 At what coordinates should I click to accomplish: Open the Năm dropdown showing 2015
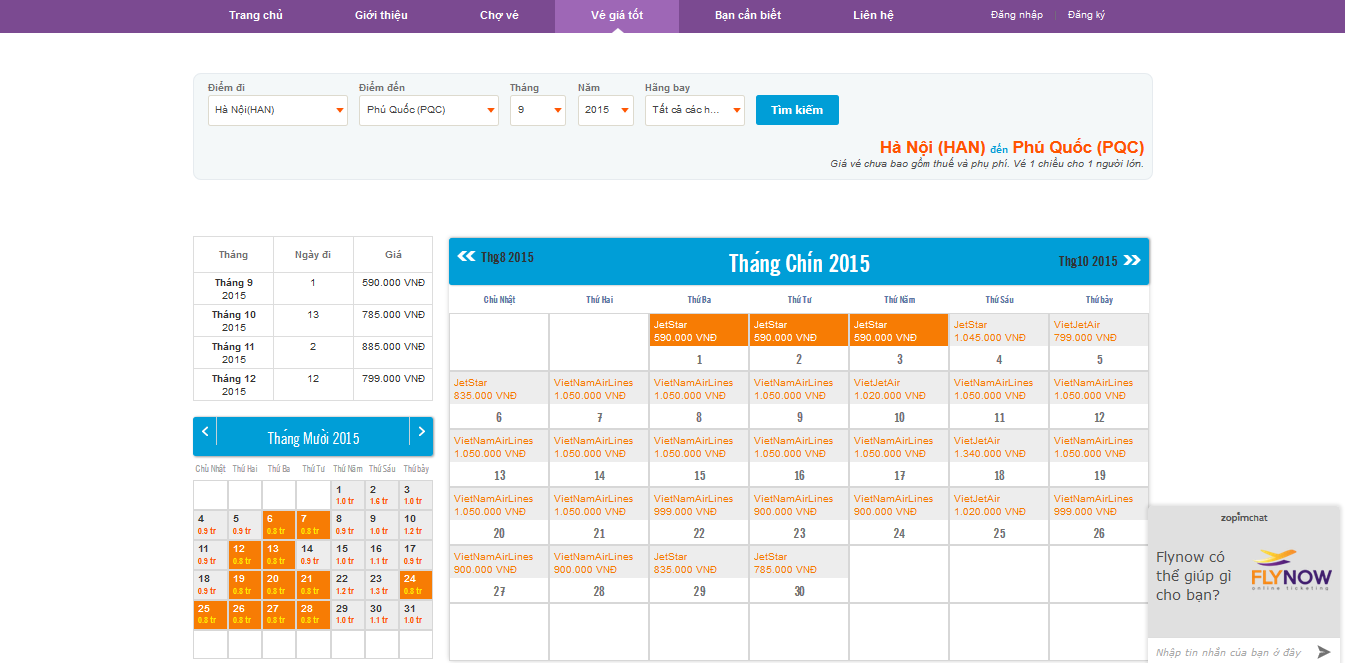pos(606,110)
